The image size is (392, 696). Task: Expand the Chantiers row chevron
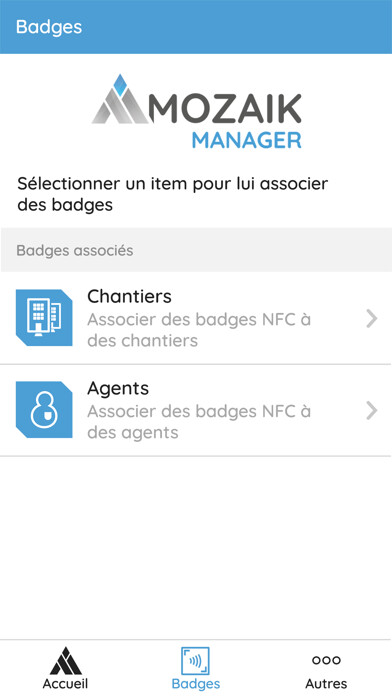pos(372,319)
